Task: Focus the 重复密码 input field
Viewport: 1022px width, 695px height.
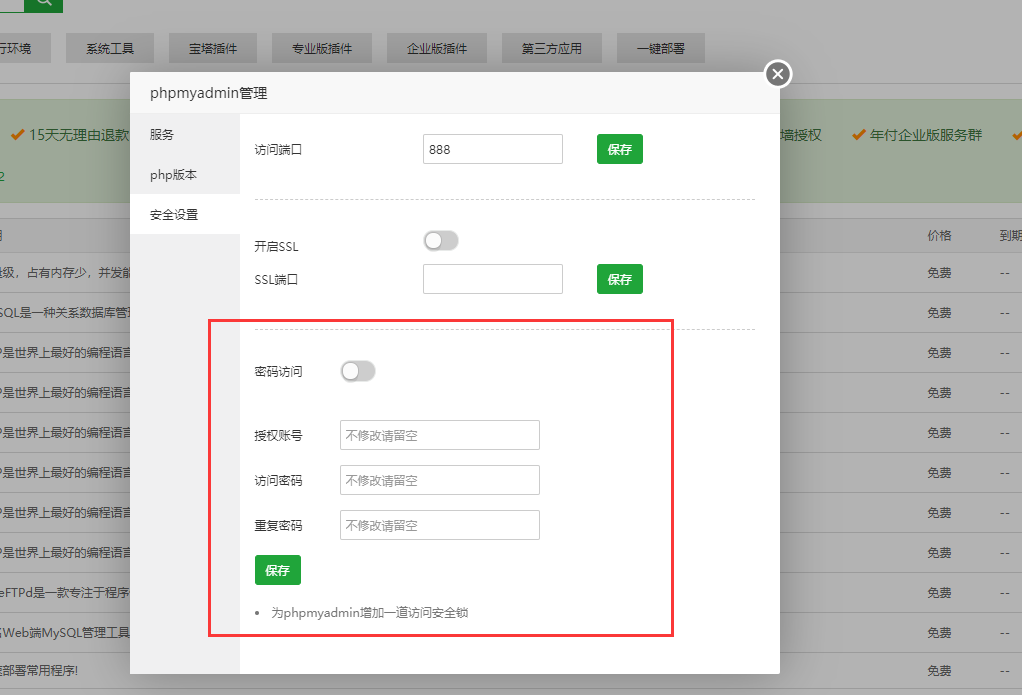Action: coord(439,525)
